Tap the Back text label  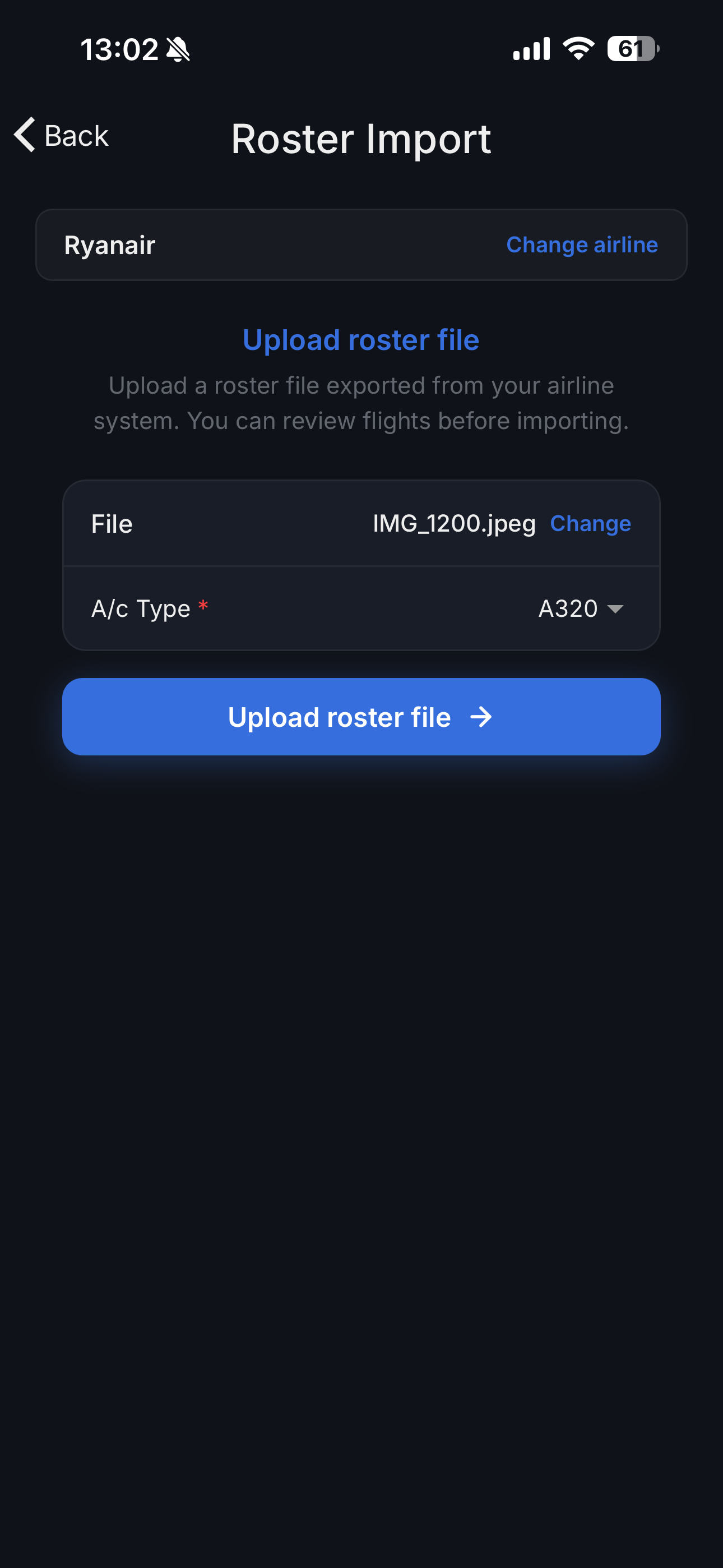(x=77, y=136)
